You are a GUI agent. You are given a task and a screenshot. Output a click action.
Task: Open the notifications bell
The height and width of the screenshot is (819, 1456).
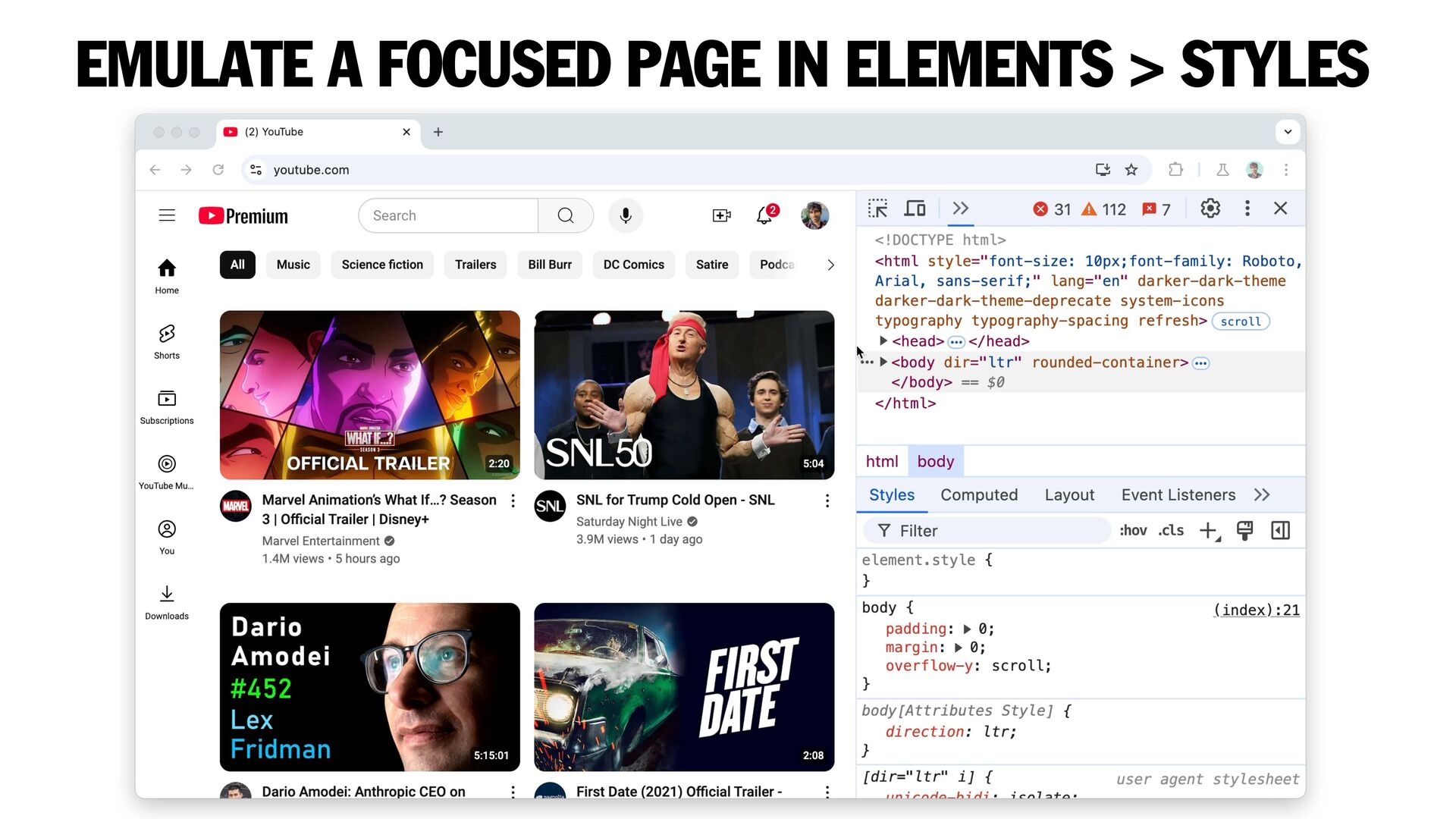click(765, 215)
